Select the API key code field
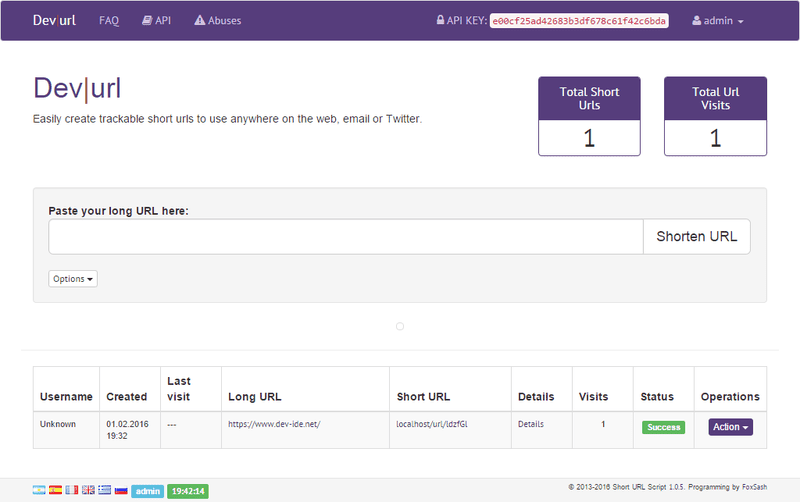The image size is (800, 502). [579, 20]
